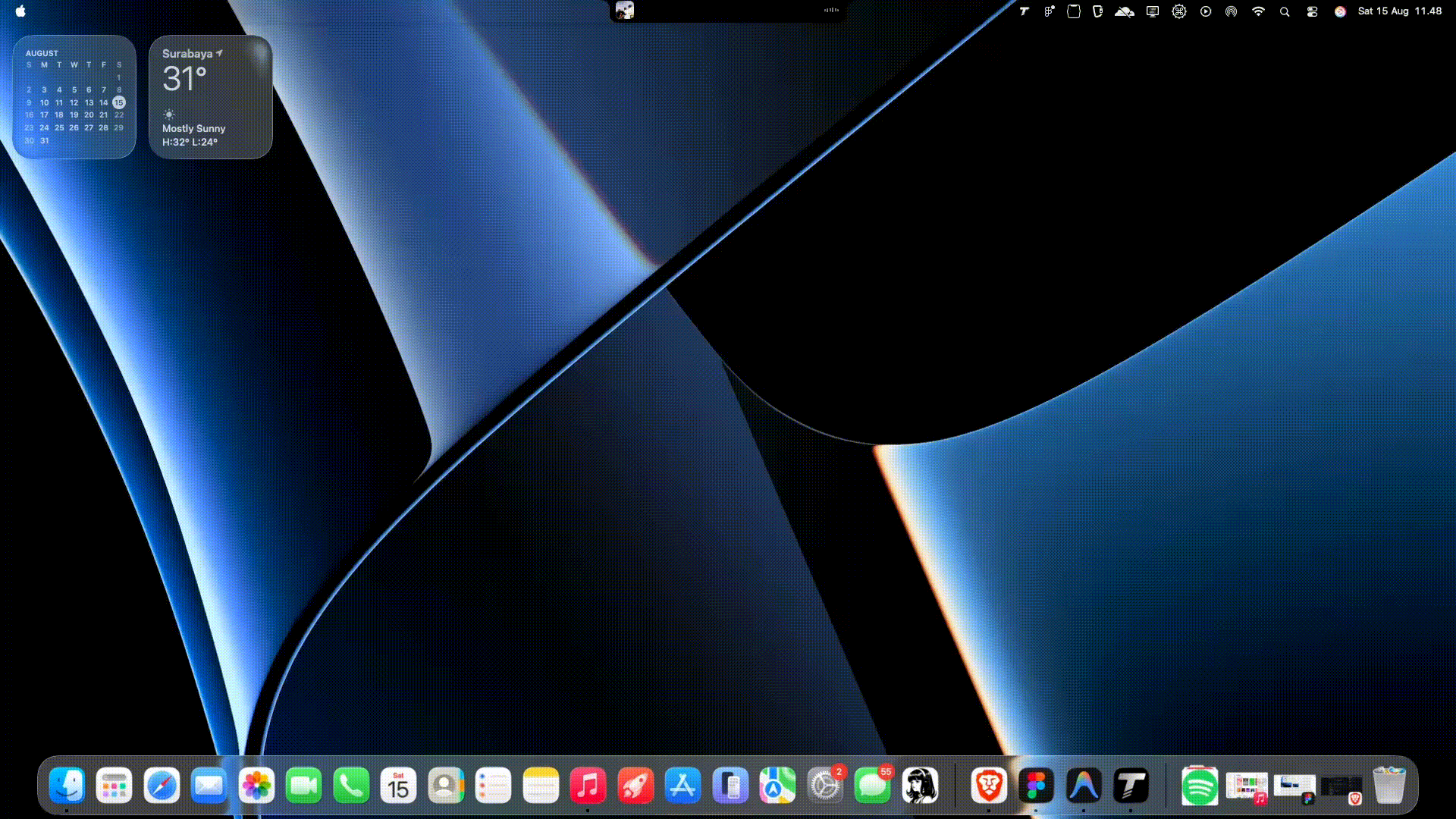The height and width of the screenshot is (819, 1456).
Task: Open the green Phone app icon
Action: pos(351,786)
